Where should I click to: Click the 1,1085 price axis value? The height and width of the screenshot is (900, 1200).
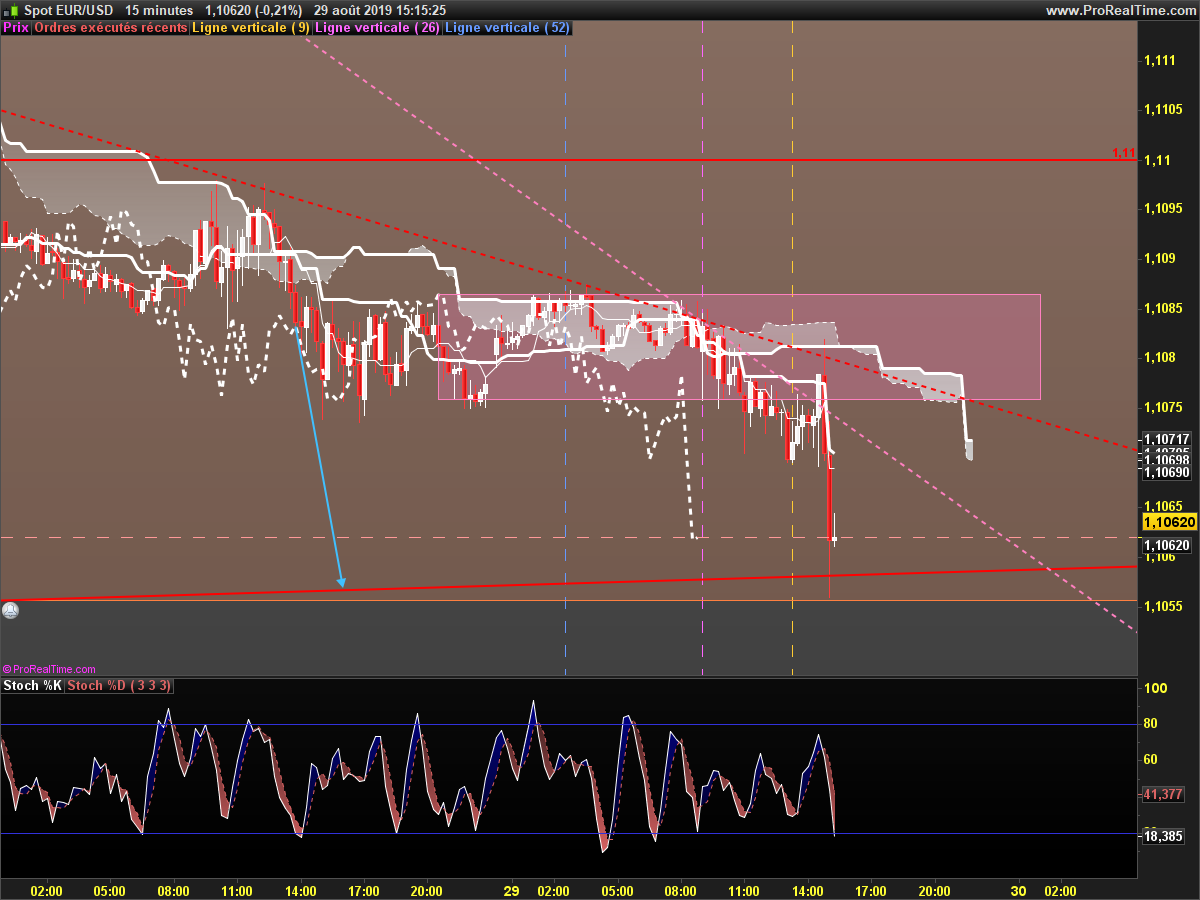point(1163,308)
